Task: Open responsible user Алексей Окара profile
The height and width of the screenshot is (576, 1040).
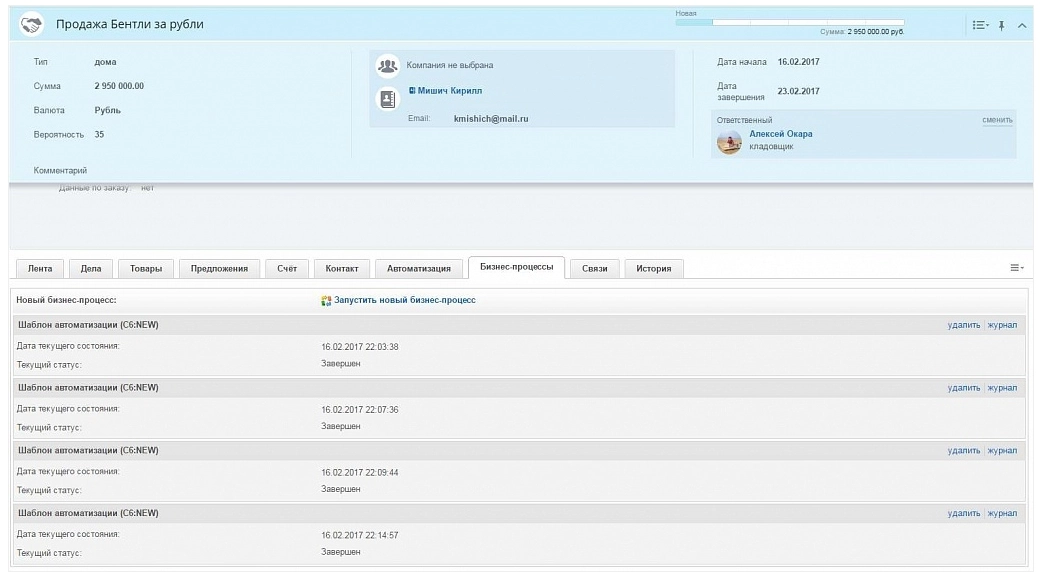Action: click(781, 134)
